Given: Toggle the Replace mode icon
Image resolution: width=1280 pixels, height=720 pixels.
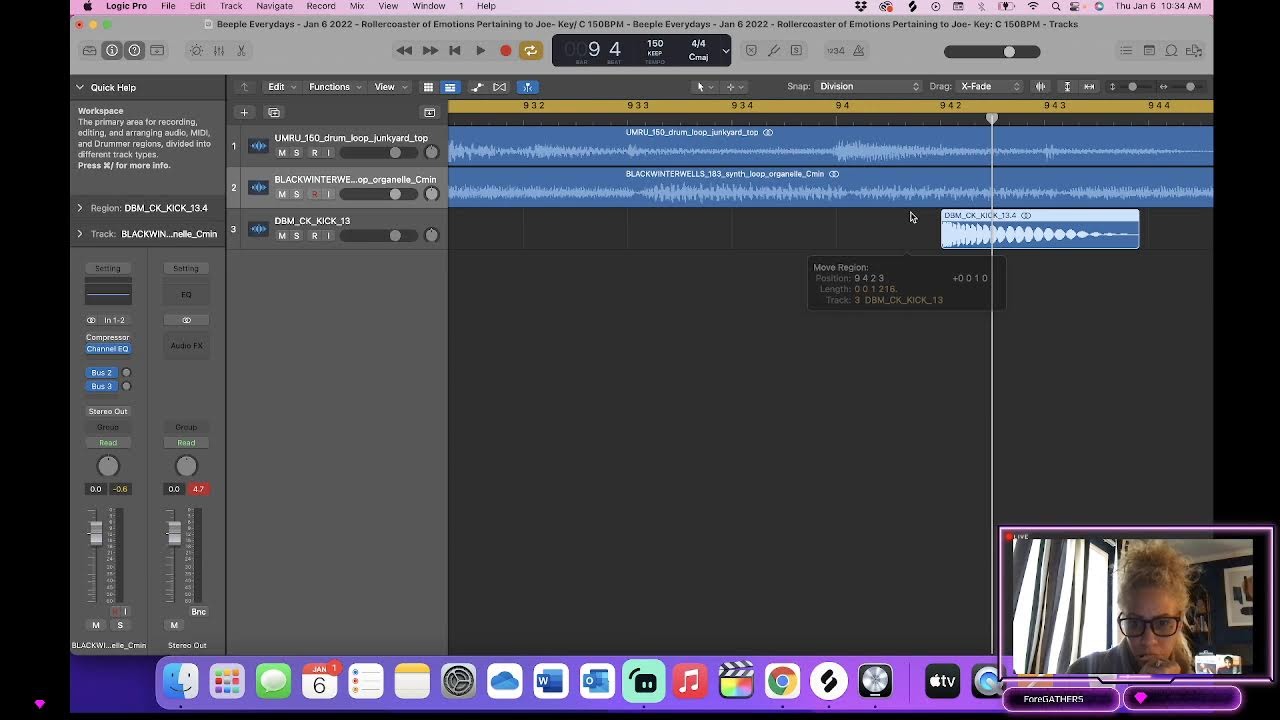Looking at the screenshot, I should 751,50.
